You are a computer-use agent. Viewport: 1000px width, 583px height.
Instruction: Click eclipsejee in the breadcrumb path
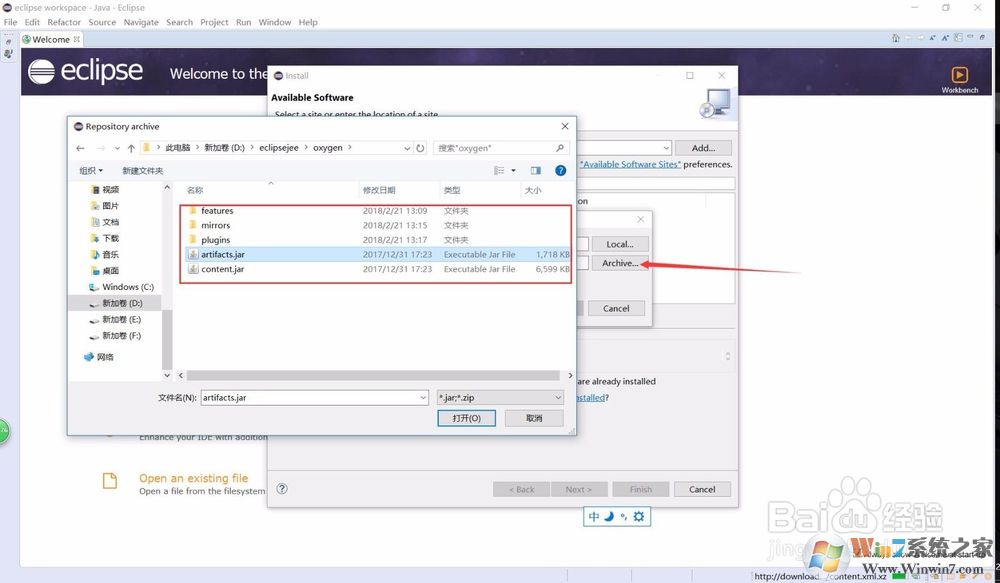point(279,148)
